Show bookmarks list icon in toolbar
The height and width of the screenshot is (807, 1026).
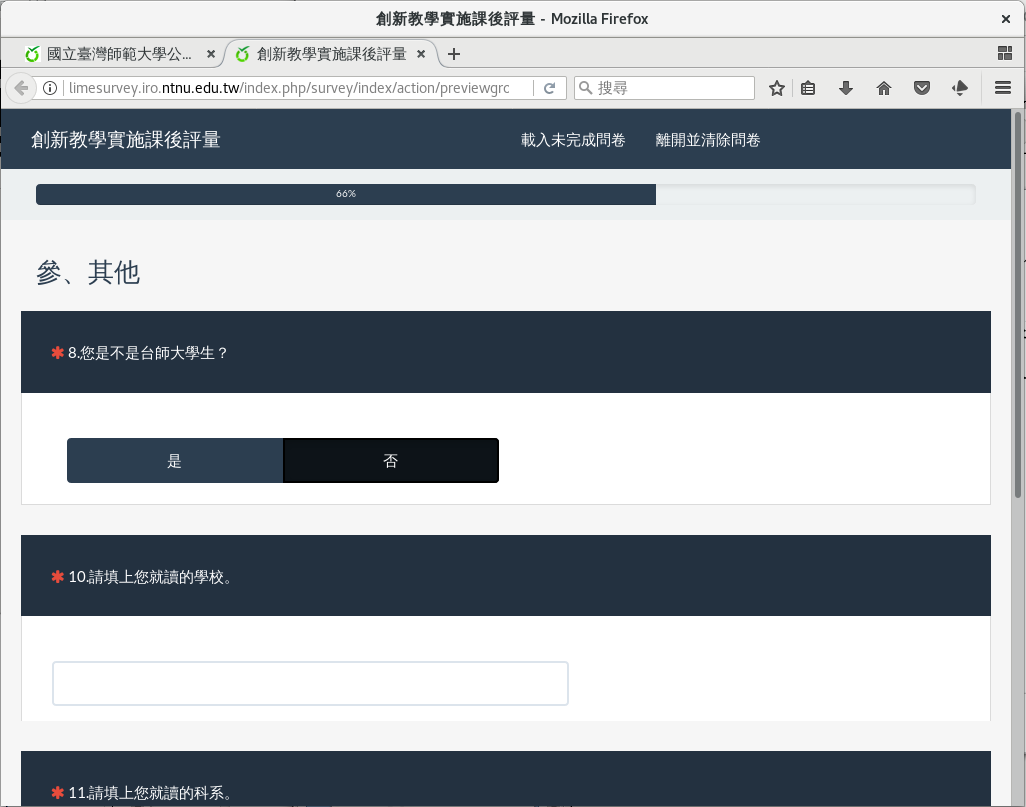coord(808,88)
